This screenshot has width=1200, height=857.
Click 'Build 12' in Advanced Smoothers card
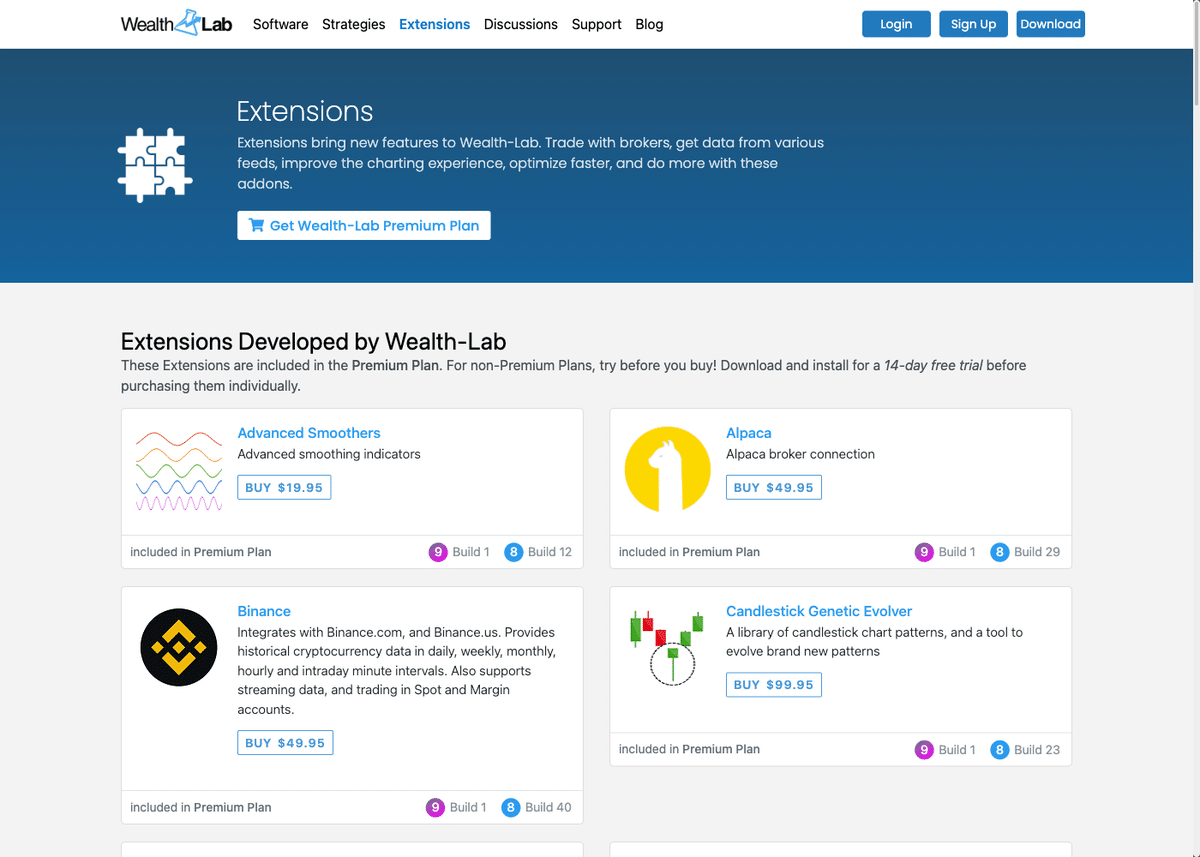[550, 552]
